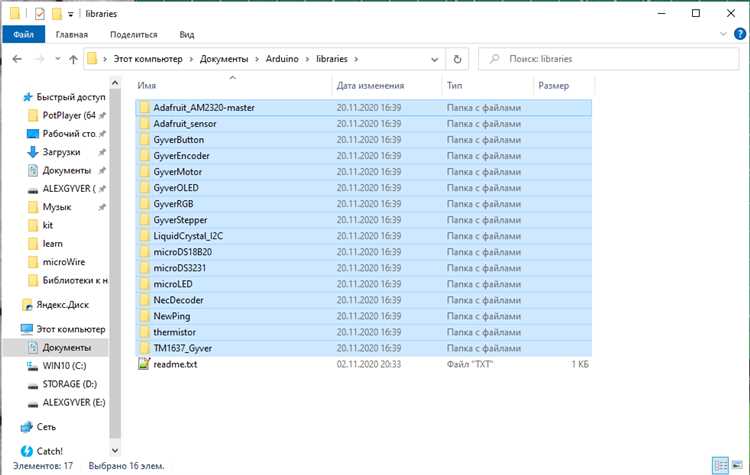Select the NecDecoder folder
750x475 pixels.
(364, 300)
